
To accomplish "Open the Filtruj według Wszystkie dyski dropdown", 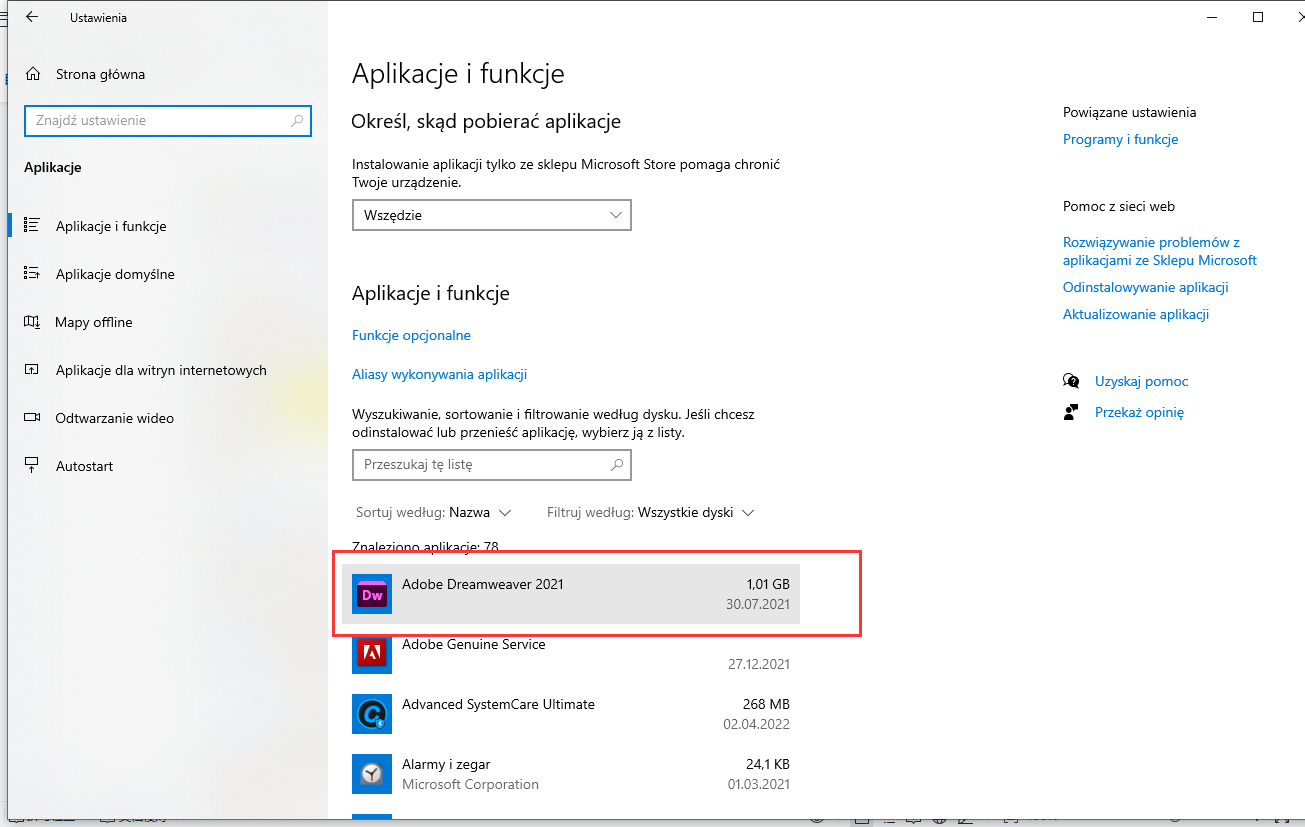I will [650, 512].
